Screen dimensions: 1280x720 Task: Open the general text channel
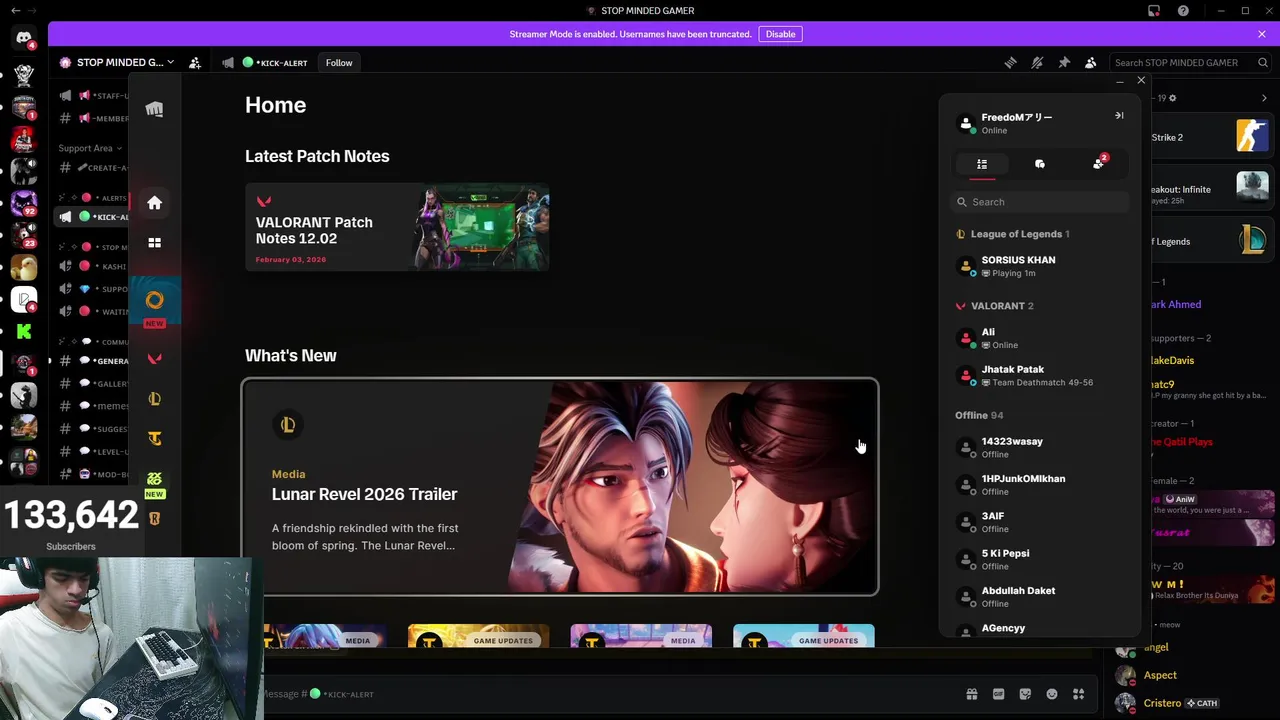pyautogui.click(x=92, y=361)
